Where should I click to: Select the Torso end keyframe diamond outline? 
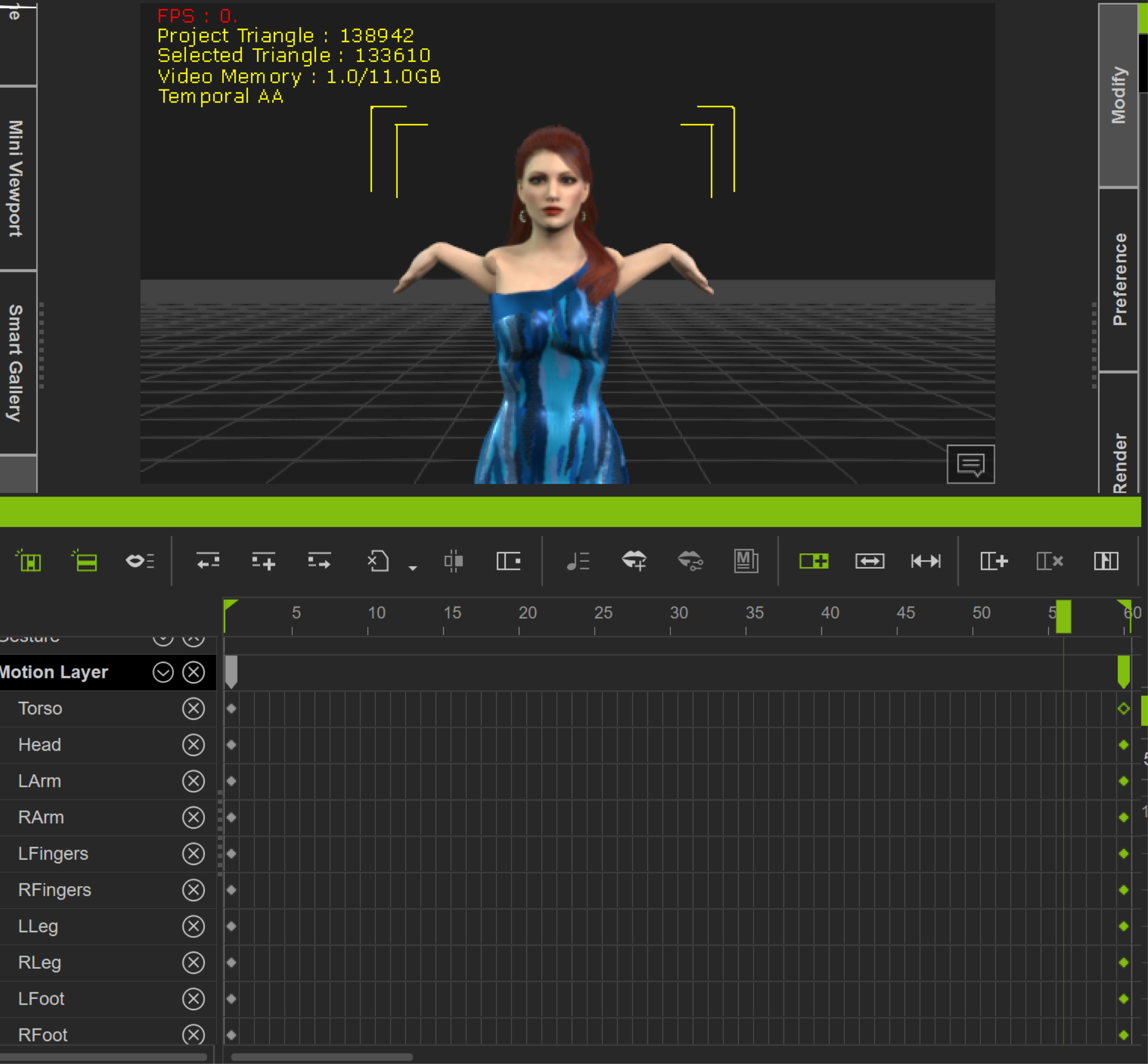click(1123, 708)
